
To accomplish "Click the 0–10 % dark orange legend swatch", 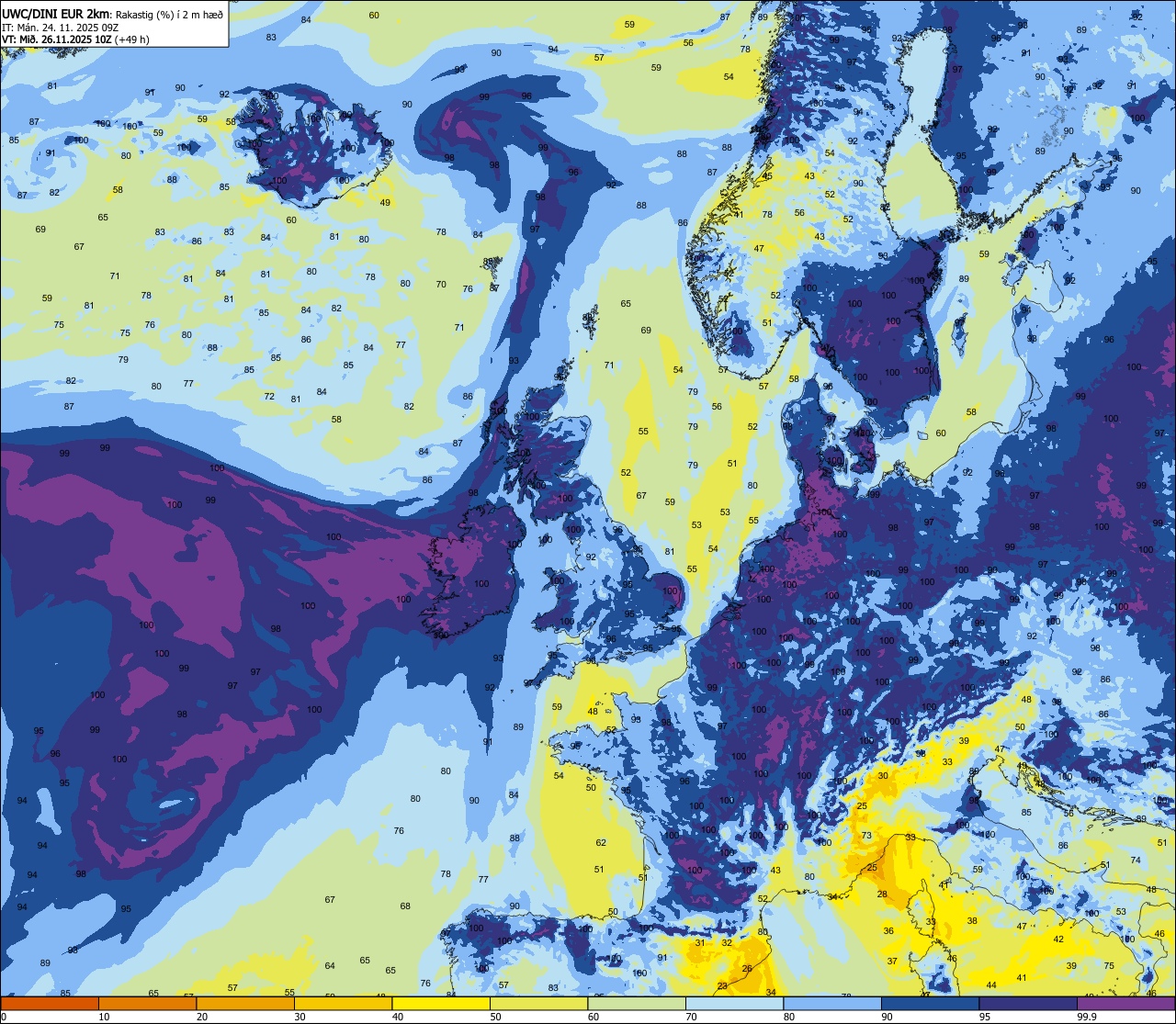I will tap(50, 1003).
